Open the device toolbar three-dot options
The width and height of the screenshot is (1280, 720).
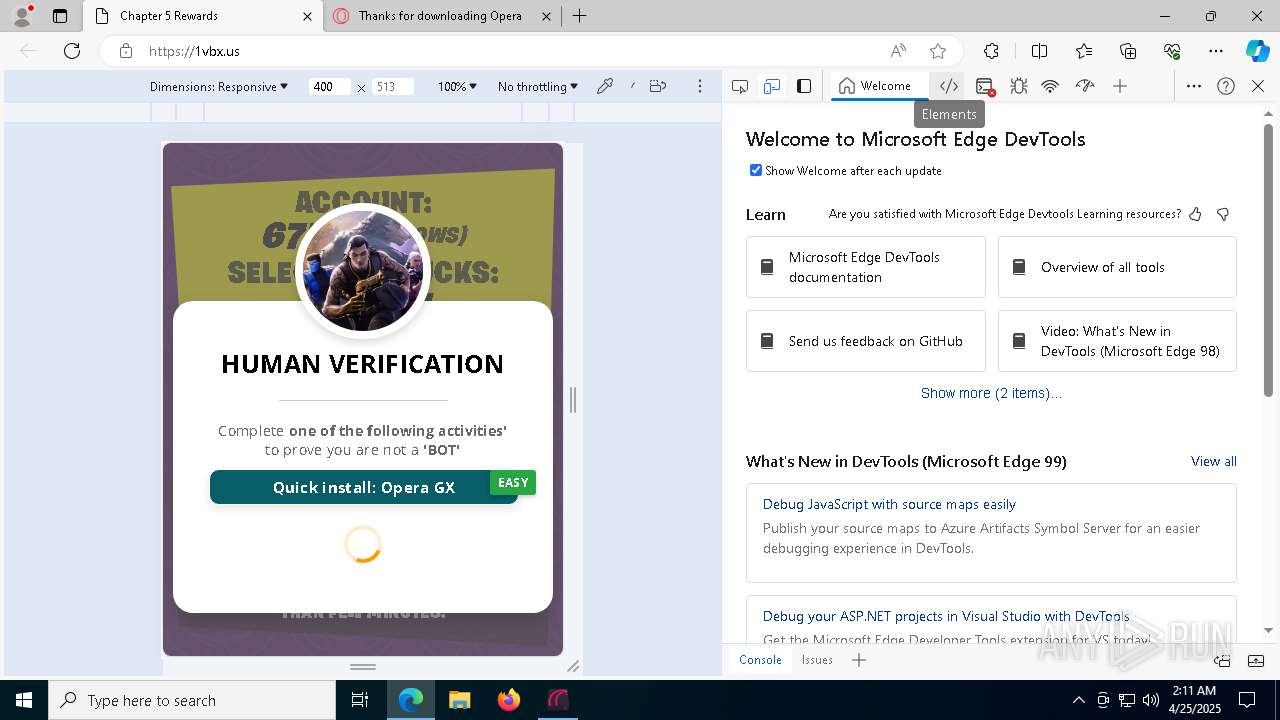pos(700,86)
